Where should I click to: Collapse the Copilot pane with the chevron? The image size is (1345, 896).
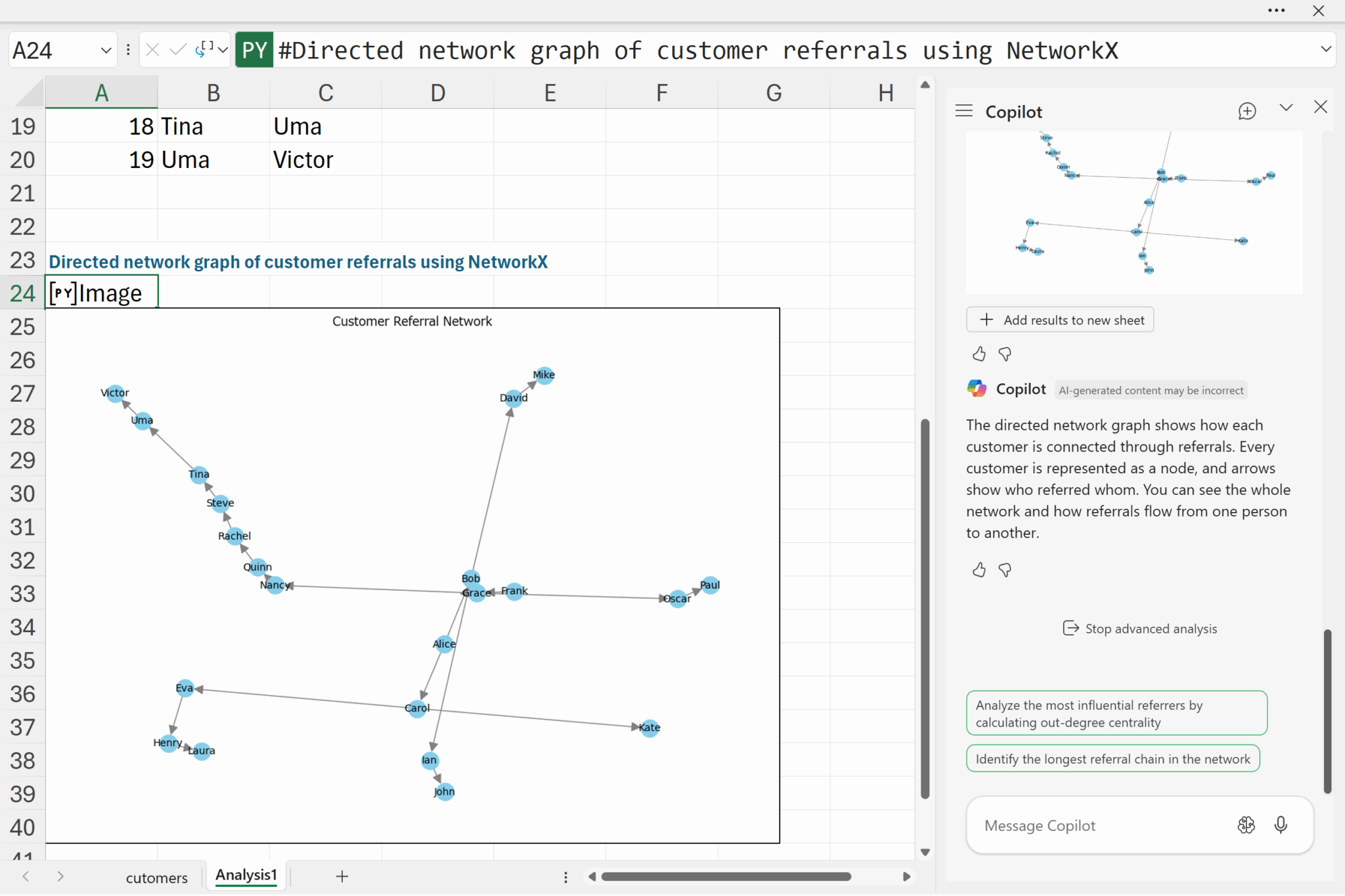coord(1285,108)
